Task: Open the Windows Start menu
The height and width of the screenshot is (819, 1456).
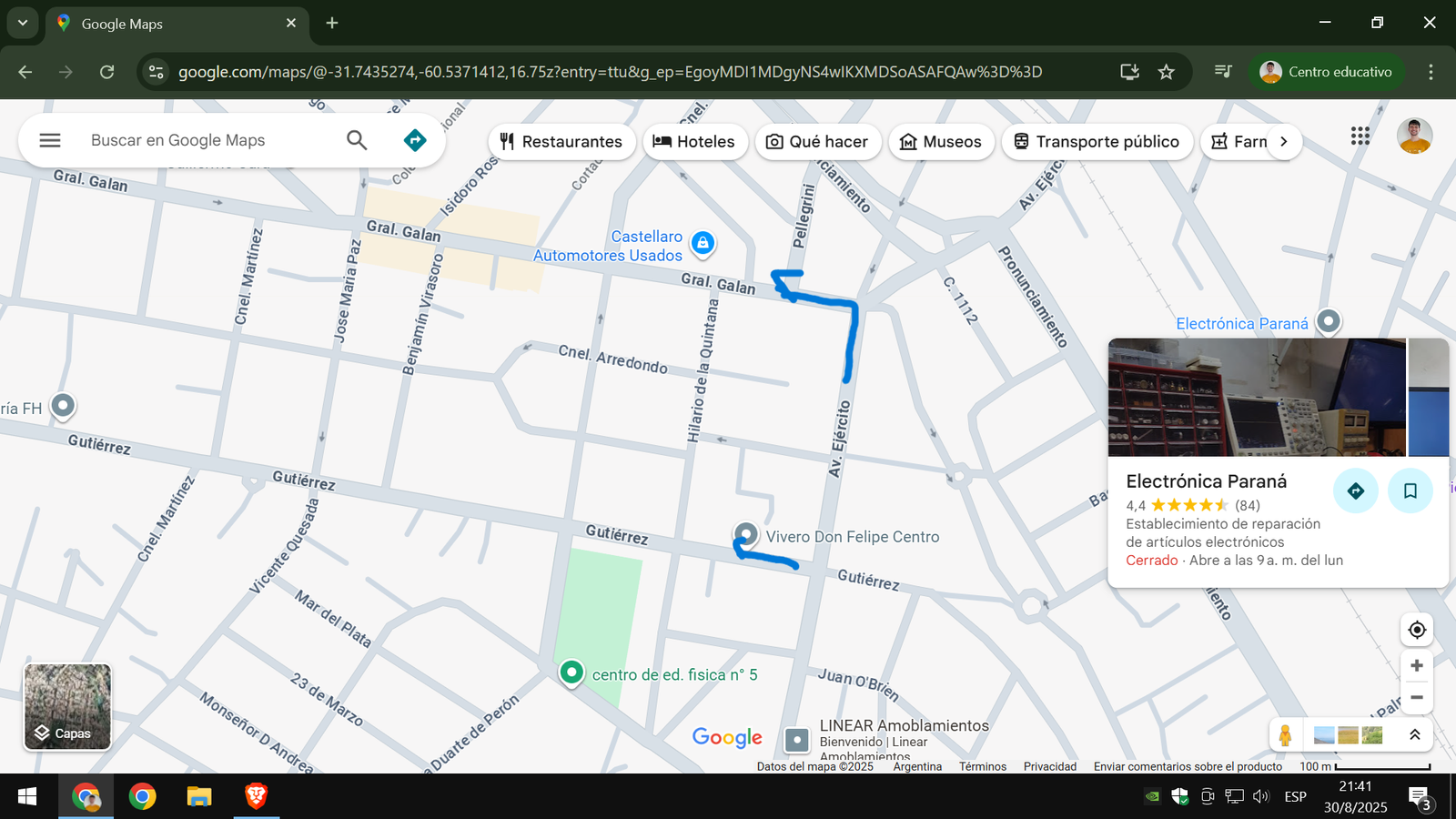Action: pyautogui.click(x=27, y=797)
